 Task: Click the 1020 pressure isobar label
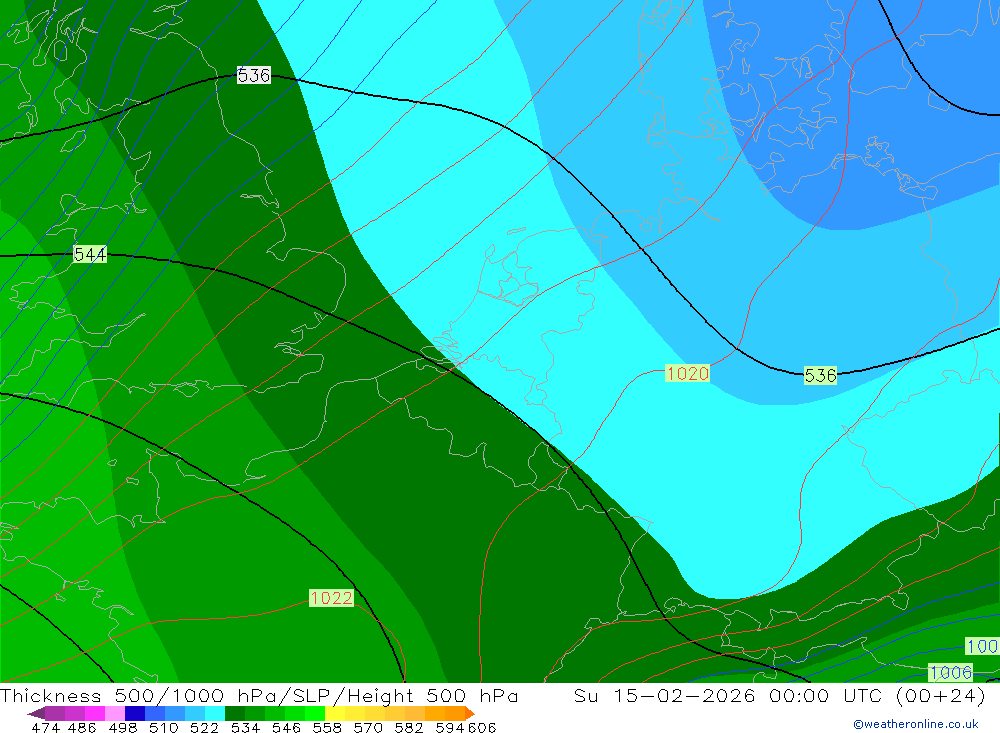[x=687, y=373]
